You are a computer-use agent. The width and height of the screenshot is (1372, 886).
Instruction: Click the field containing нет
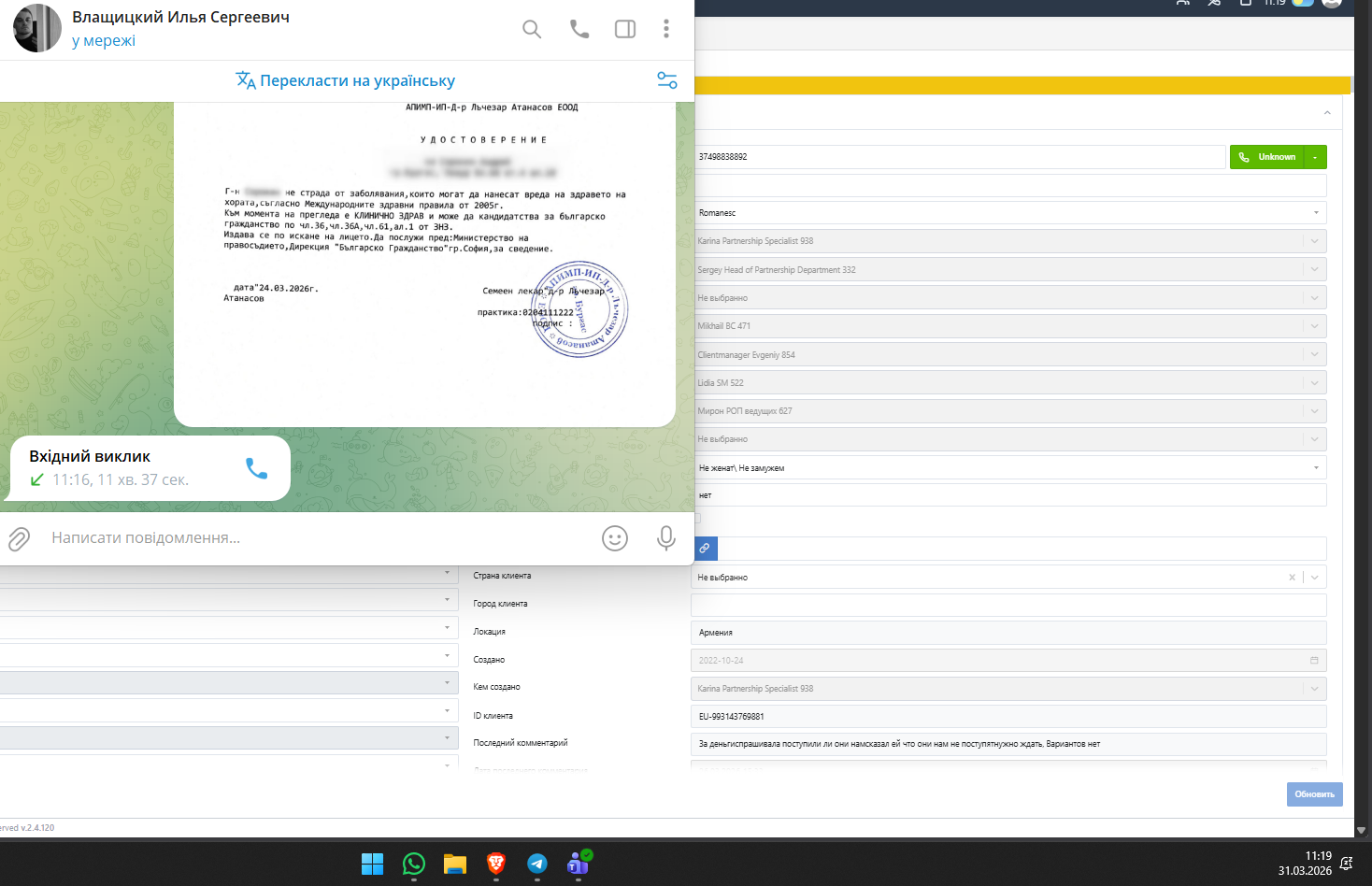1009,495
